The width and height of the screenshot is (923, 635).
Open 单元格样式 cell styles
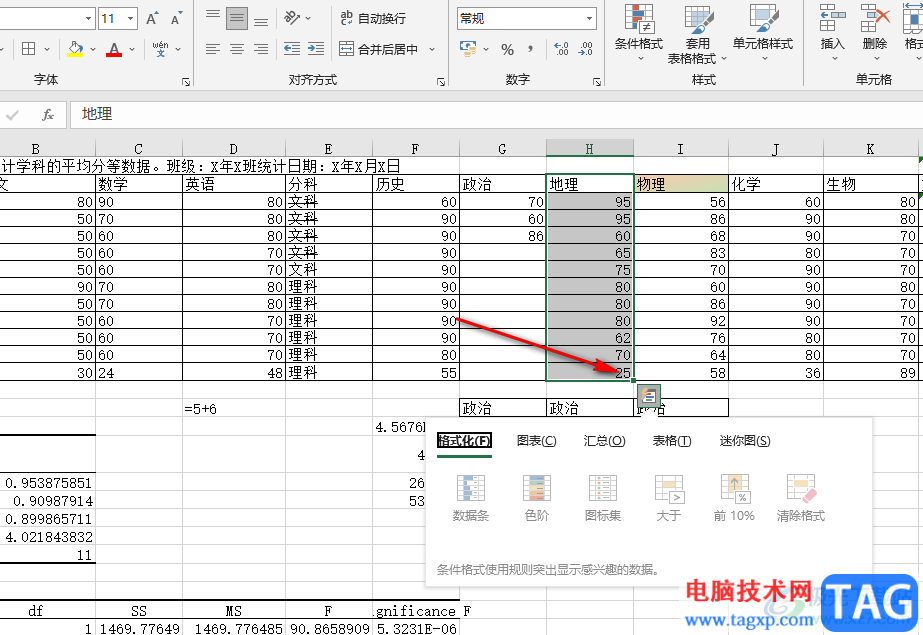coord(763,32)
